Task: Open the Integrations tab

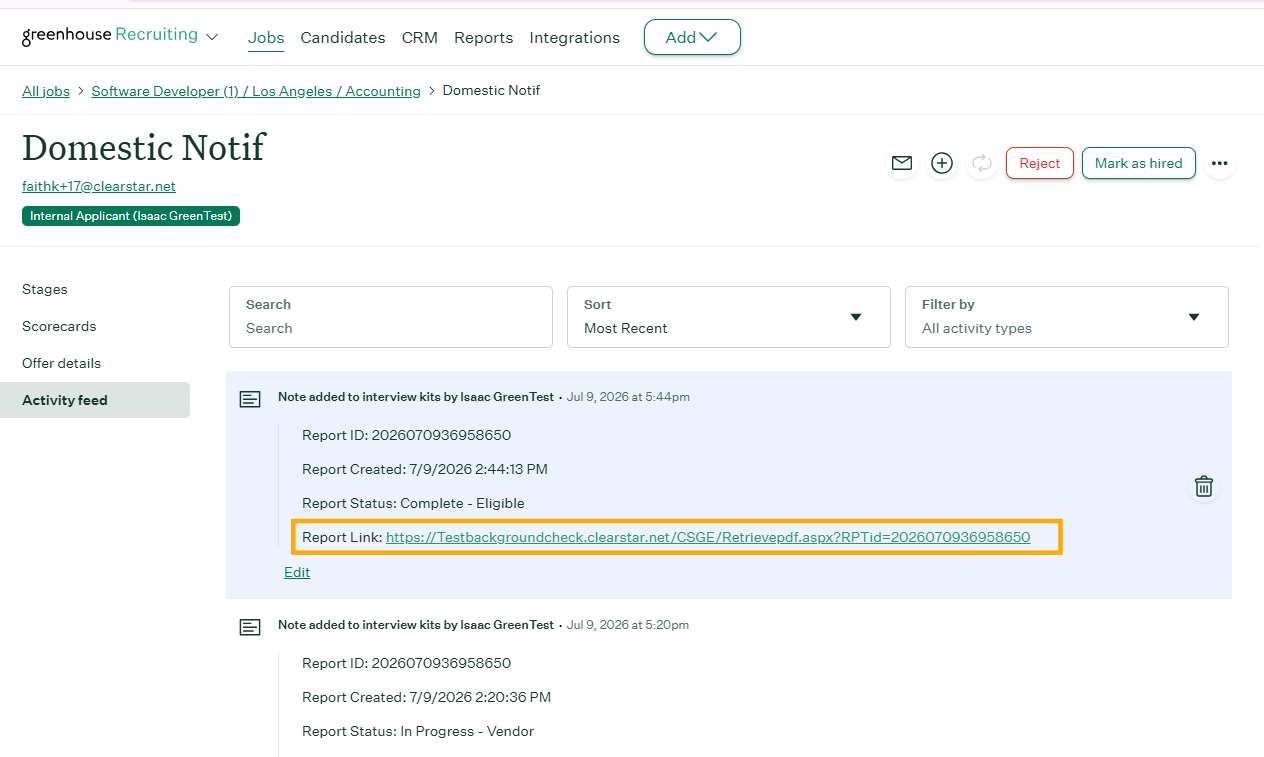Action: [574, 38]
